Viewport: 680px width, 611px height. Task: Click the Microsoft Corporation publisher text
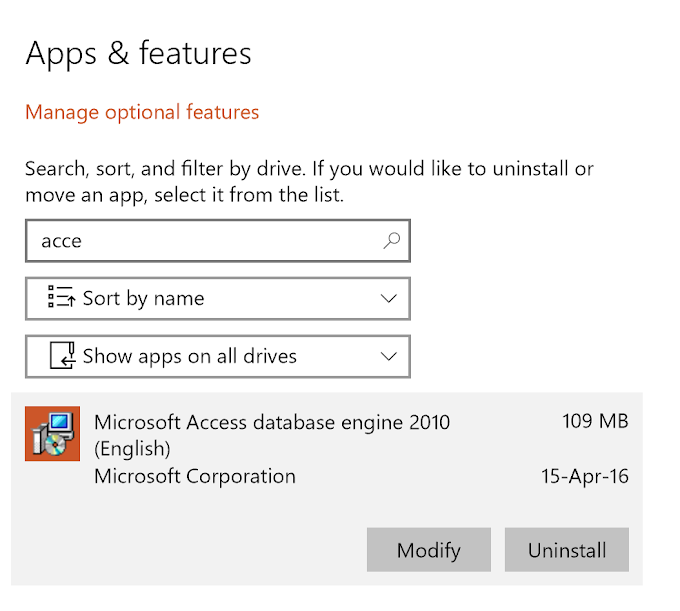click(x=195, y=476)
